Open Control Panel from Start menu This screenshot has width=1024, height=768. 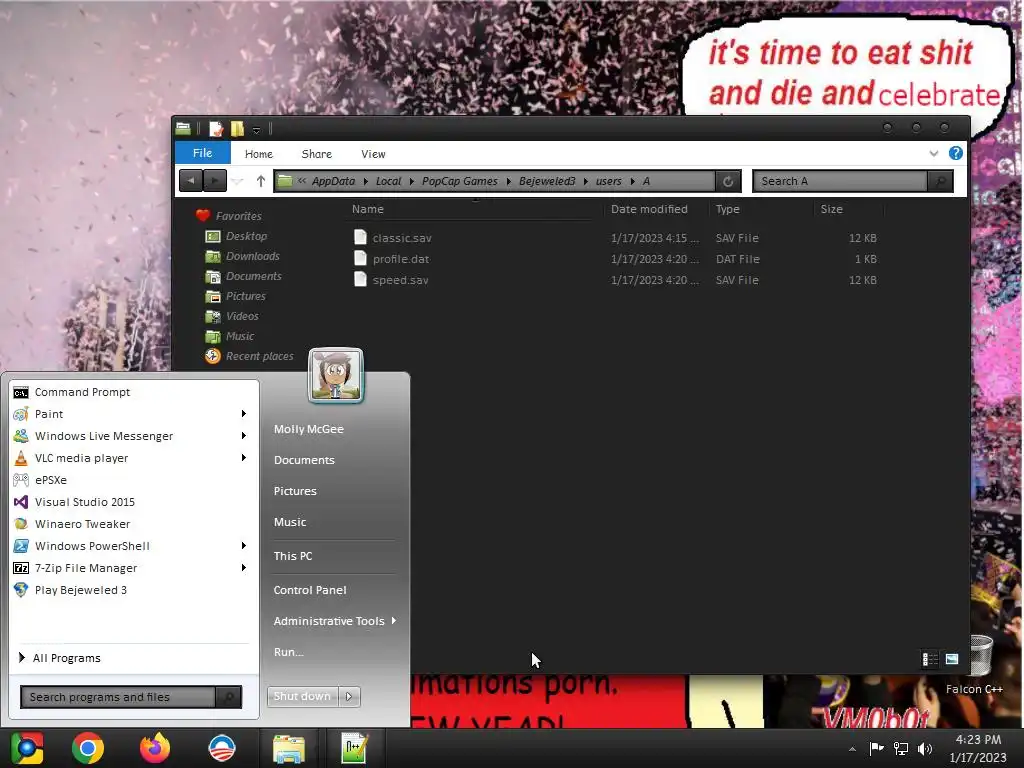(310, 590)
